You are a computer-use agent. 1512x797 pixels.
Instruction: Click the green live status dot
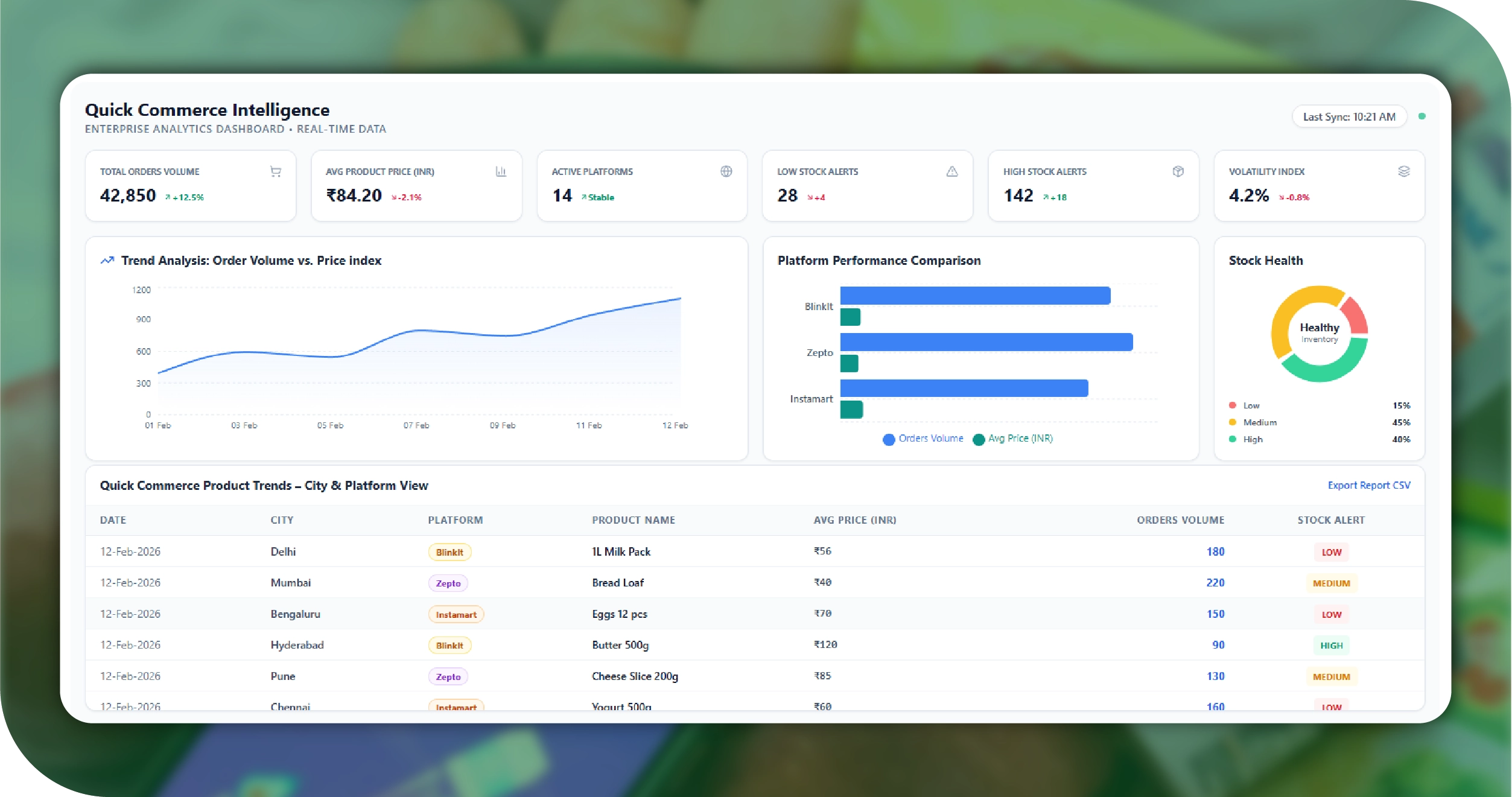click(x=1422, y=116)
